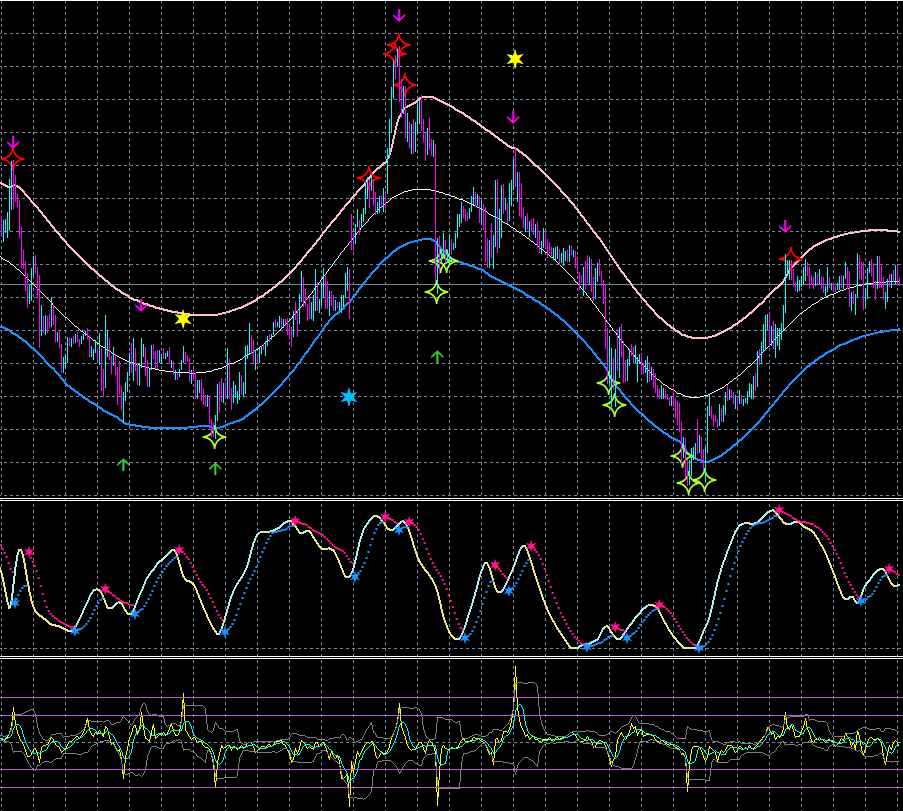Select the red diamond marker at the far left
Viewport: 903px width, 811px height.
pos(13,158)
